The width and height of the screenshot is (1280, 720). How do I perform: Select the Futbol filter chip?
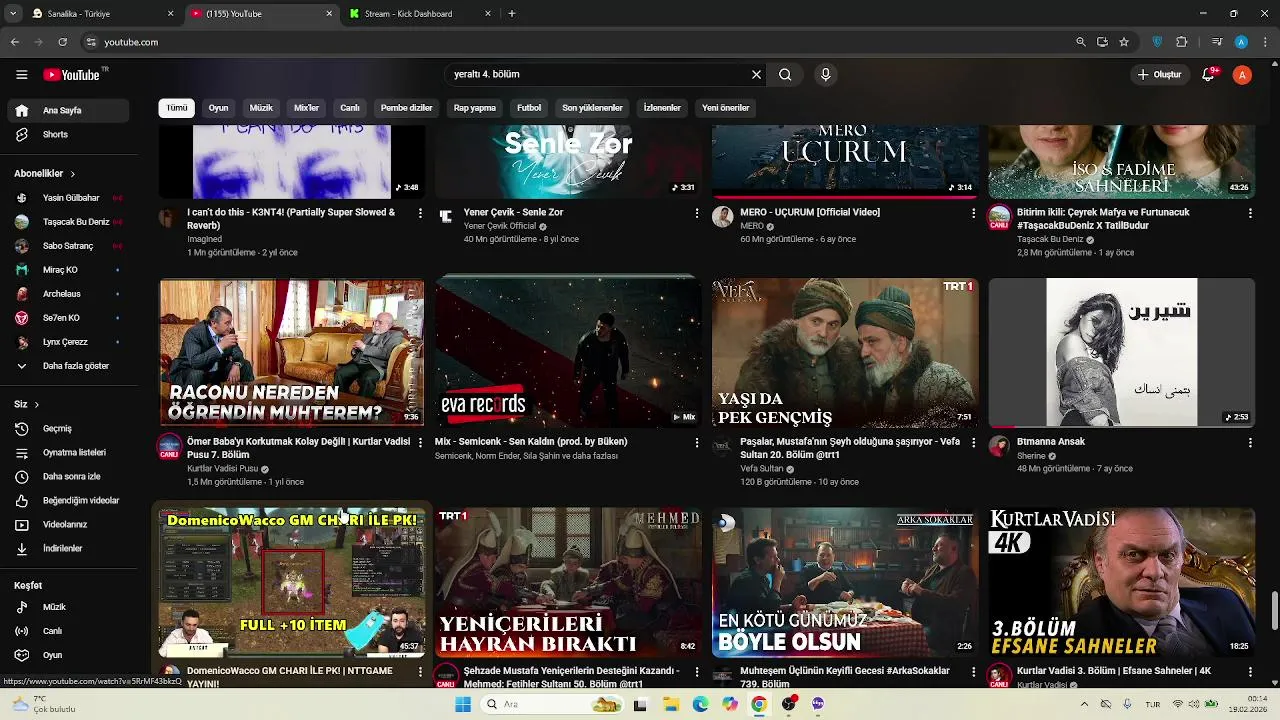(529, 108)
